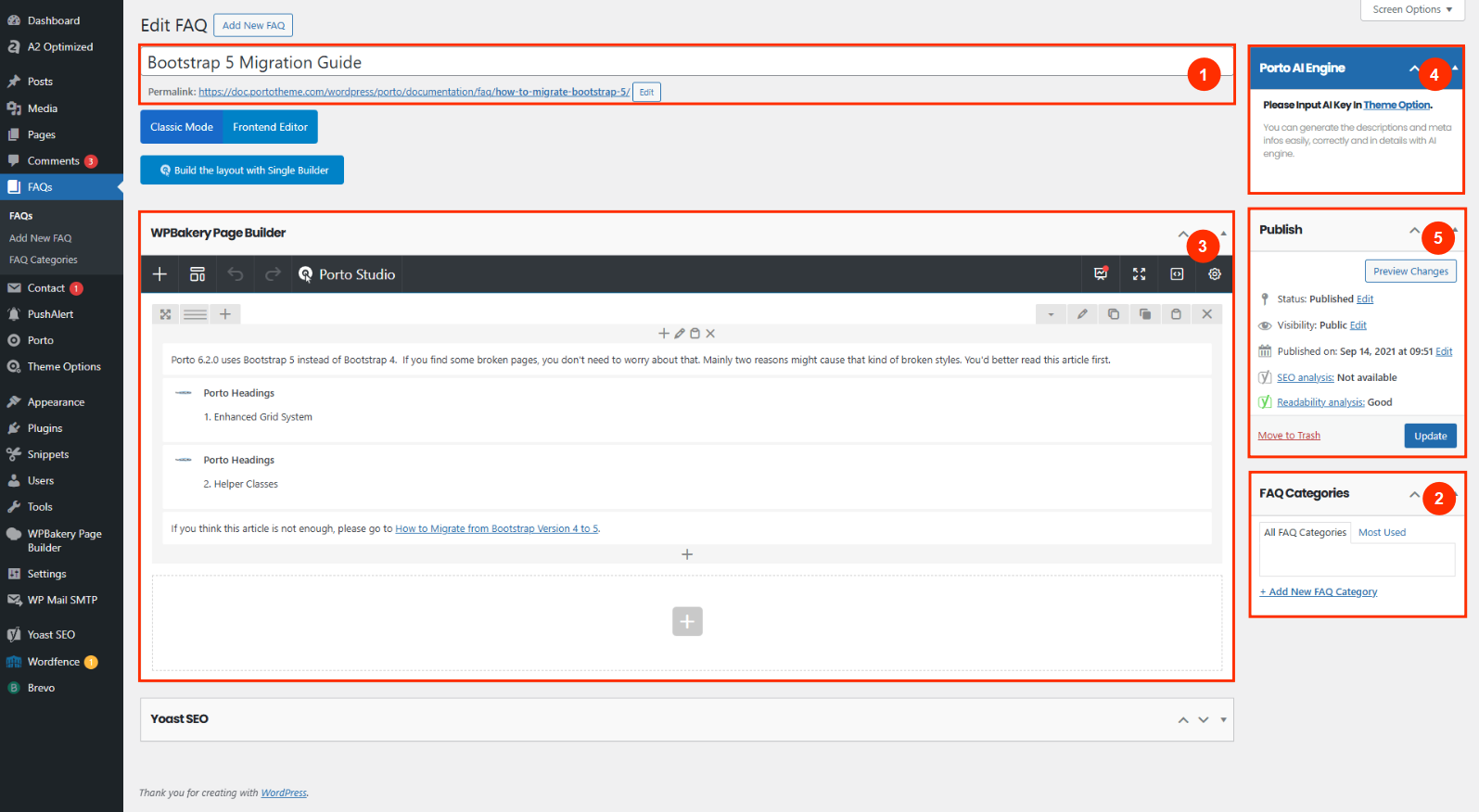
Task: Open Wordfence in the sidebar
Action: click(54, 662)
